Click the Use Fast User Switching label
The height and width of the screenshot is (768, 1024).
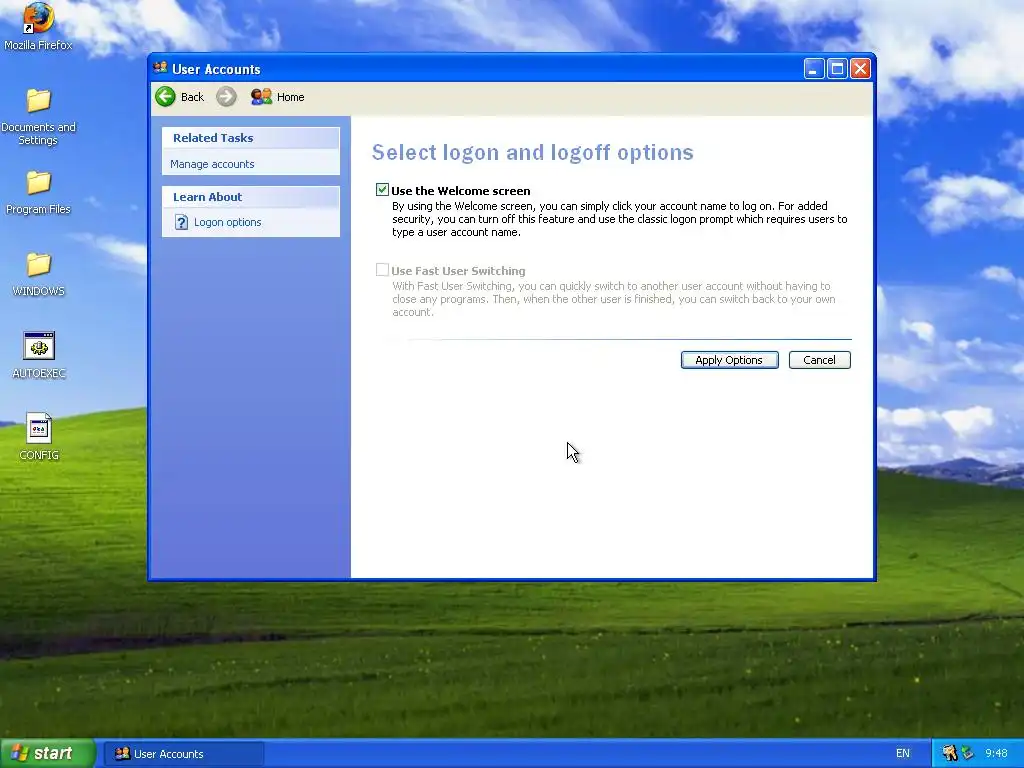pyautogui.click(x=458, y=270)
